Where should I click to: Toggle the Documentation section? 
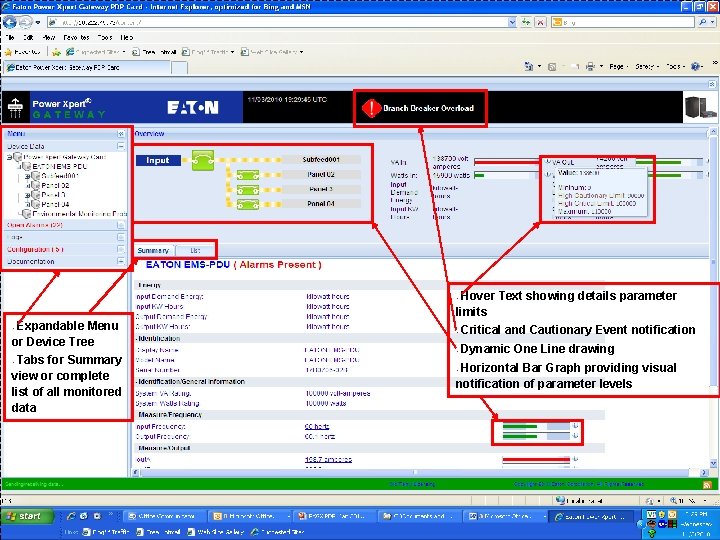pos(121,261)
